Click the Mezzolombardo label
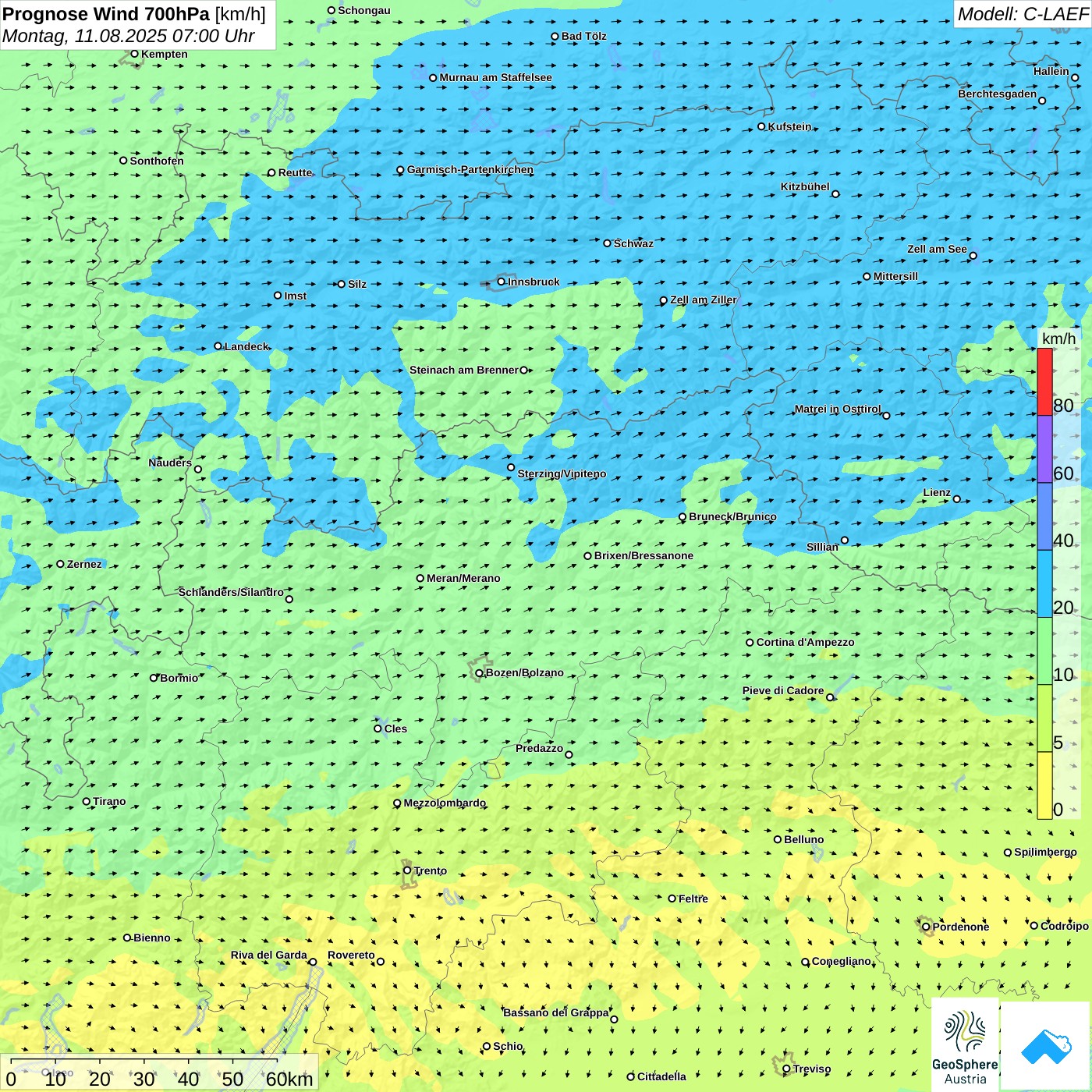 click(445, 803)
